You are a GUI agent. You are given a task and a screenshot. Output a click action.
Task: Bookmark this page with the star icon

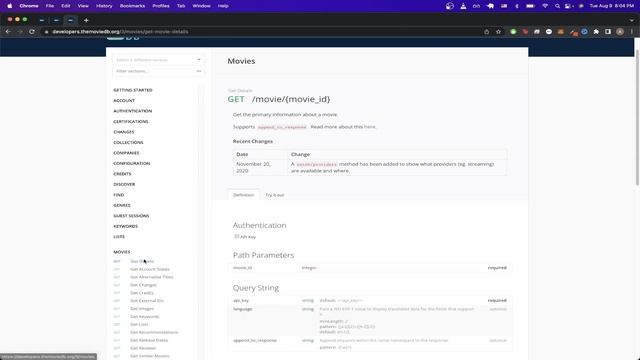(x=498, y=31)
